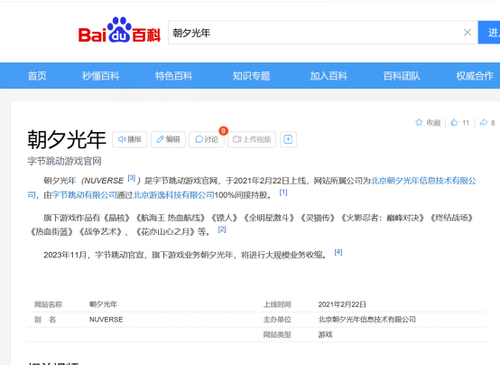This screenshot has height=365, width=500.
Task: Click the square upload icon button beside 上传视频
Action: (x=288, y=139)
